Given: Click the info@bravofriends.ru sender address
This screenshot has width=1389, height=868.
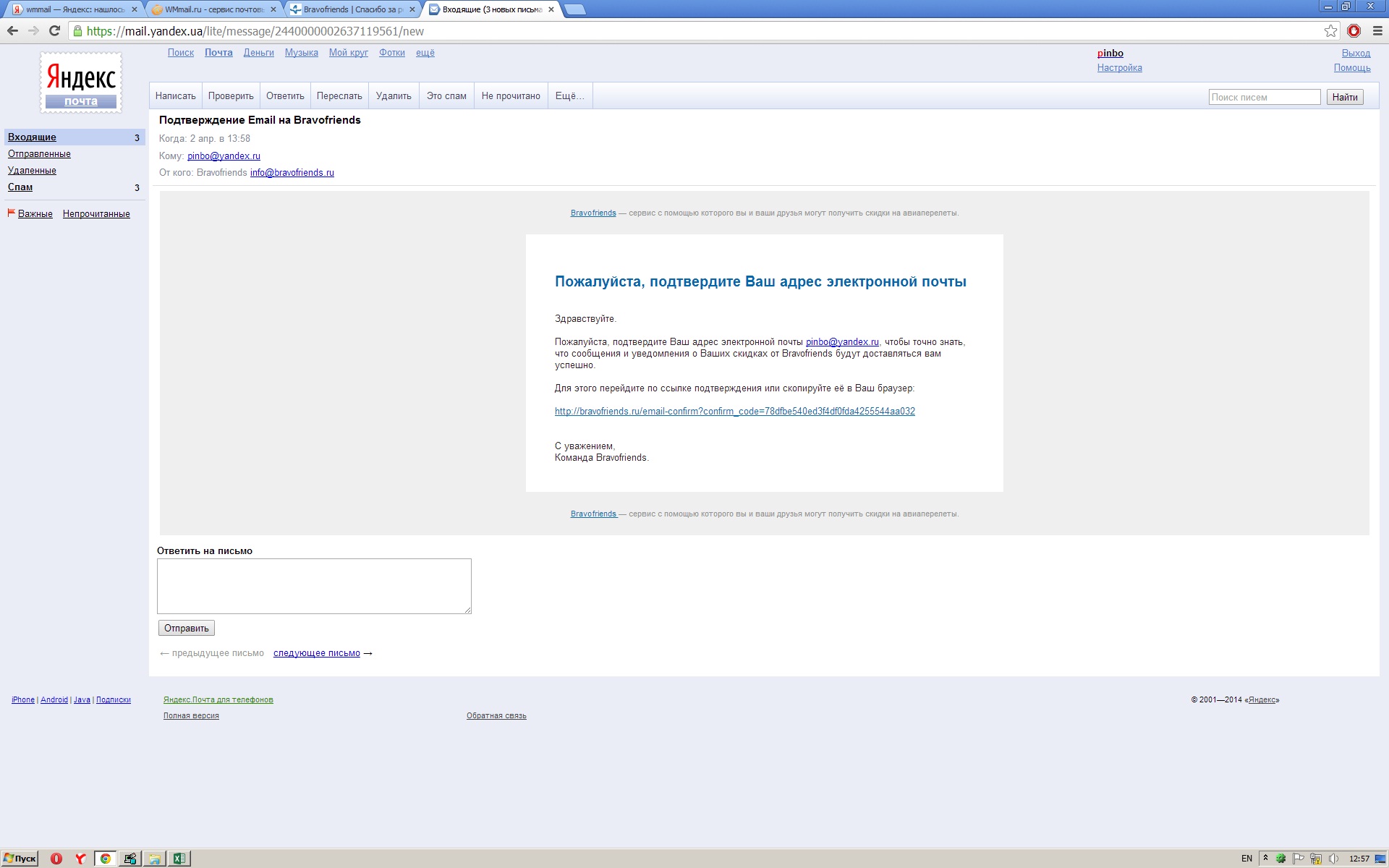Looking at the screenshot, I should coord(292,172).
